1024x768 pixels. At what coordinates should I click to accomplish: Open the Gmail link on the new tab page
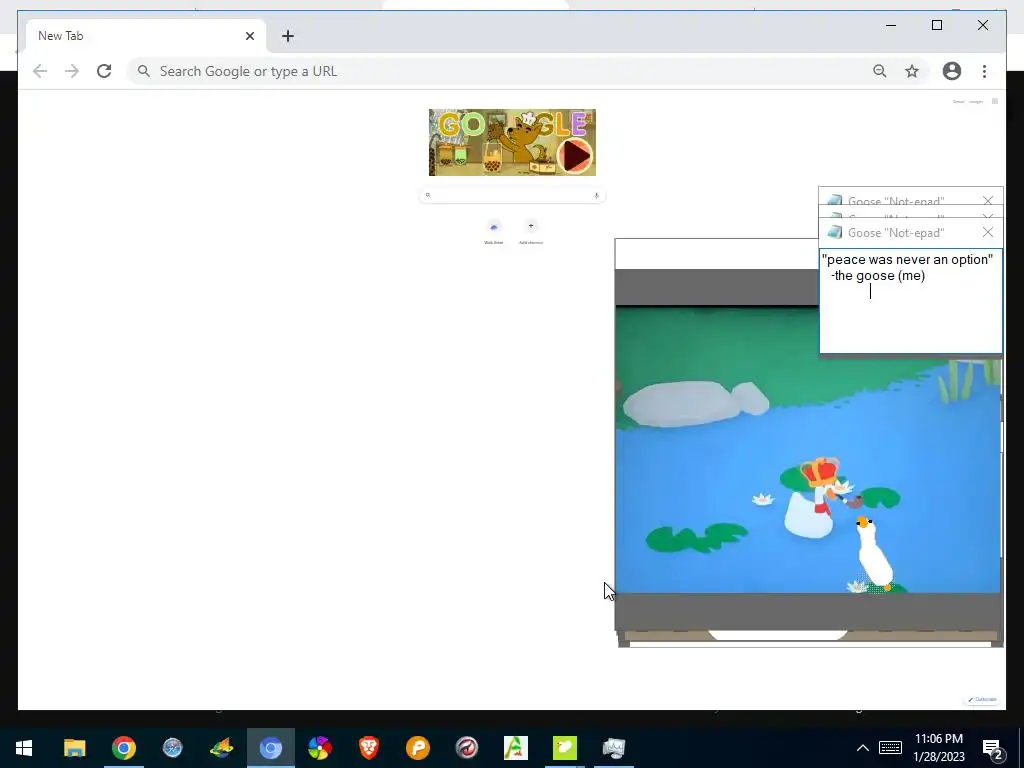958,101
